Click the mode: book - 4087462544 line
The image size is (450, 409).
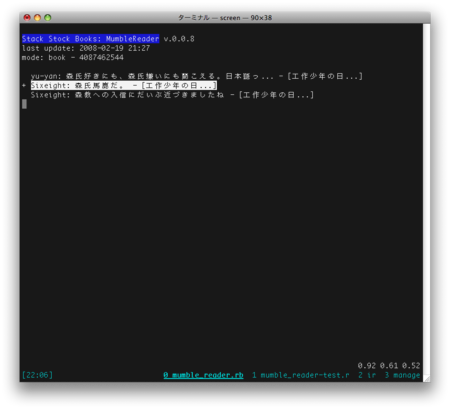pyautogui.click(x=73, y=57)
